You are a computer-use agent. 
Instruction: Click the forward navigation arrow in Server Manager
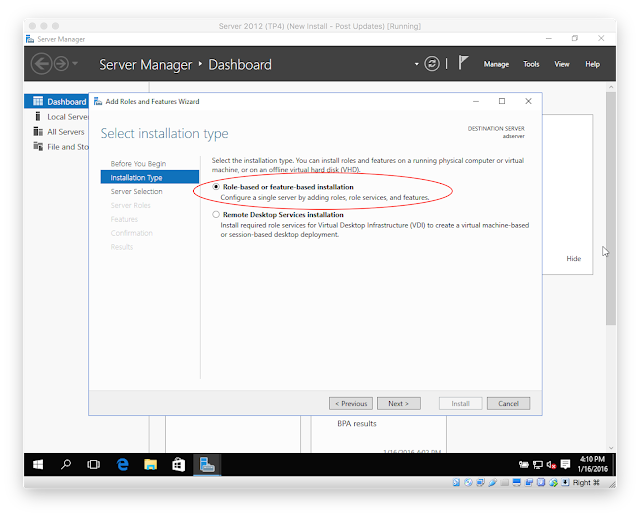coord(61,64)
